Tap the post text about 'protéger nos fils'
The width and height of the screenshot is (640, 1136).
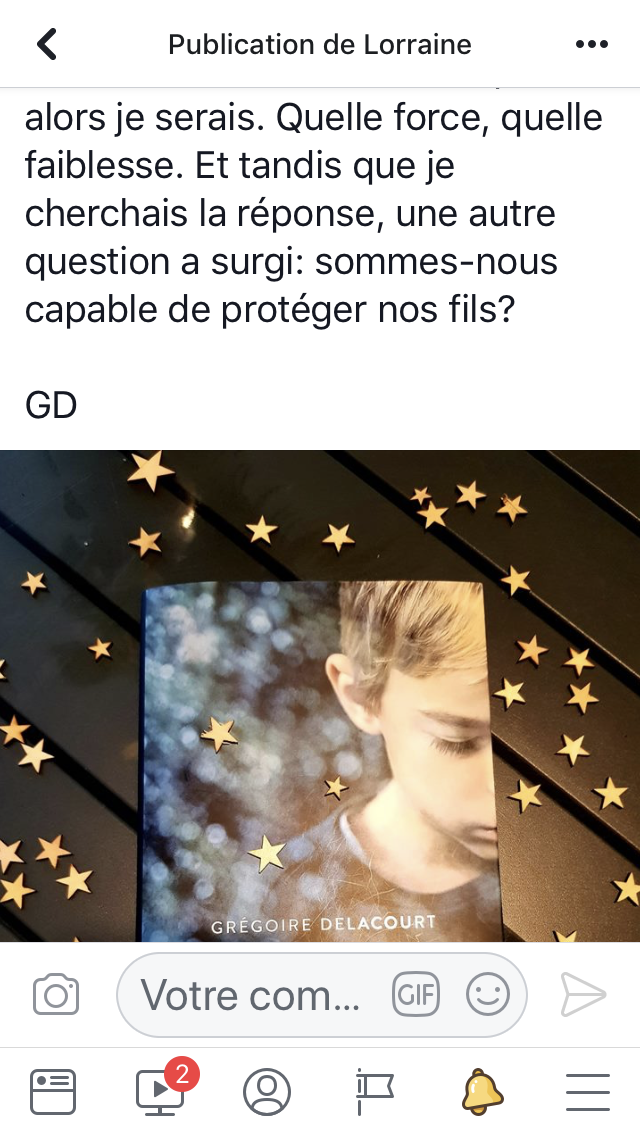click(x=270, y=310)
